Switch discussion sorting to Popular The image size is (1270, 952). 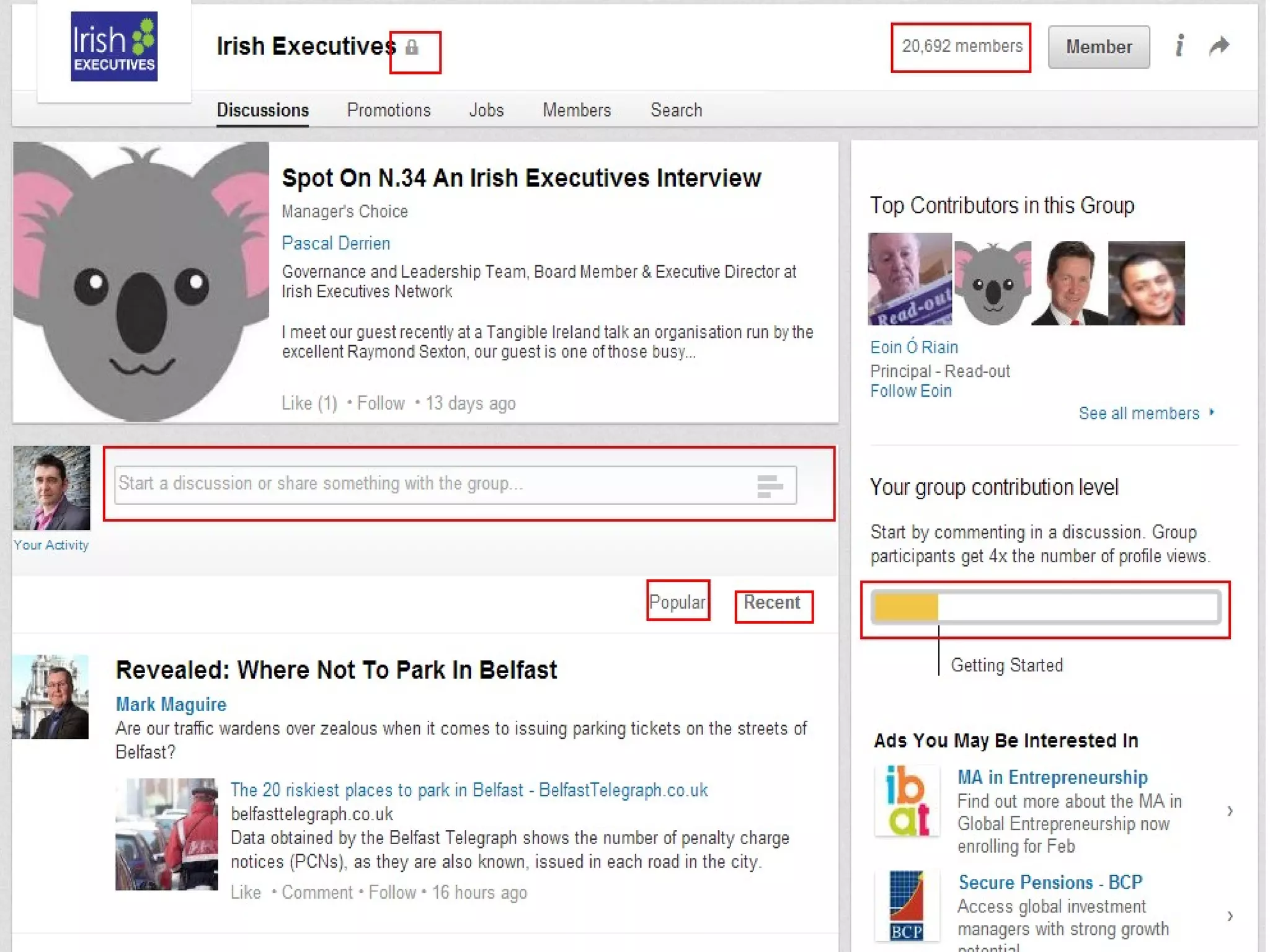pos(677,602)
